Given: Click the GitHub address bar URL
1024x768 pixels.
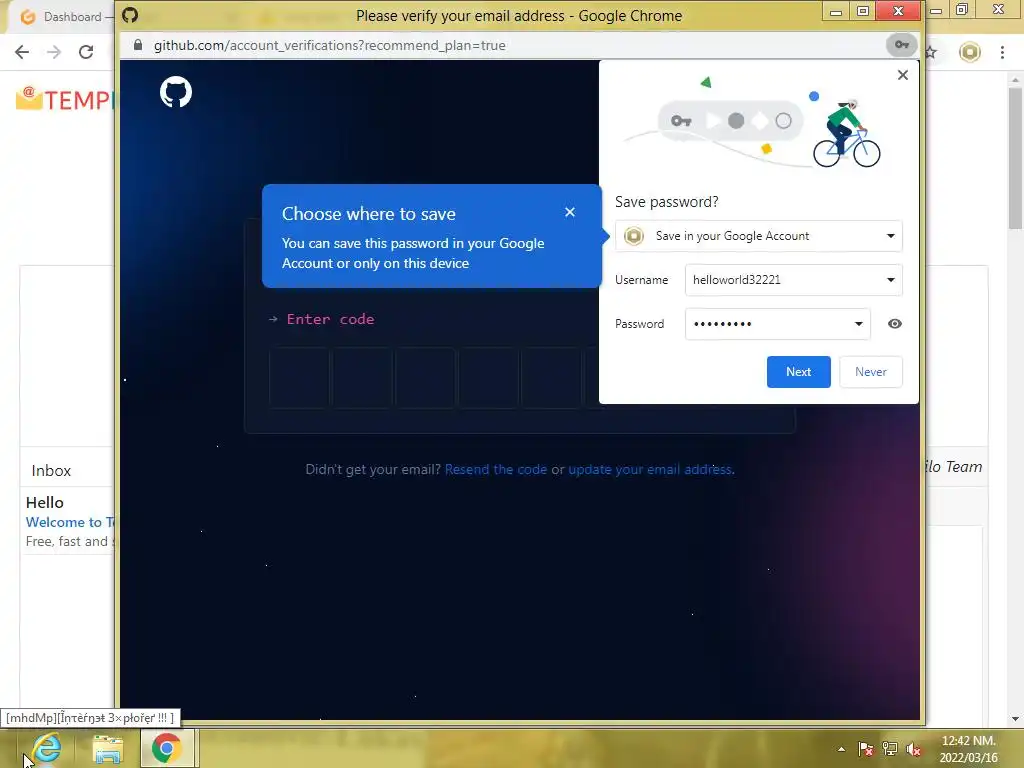Looking at the screenshot, I should [x=329, y=45].
